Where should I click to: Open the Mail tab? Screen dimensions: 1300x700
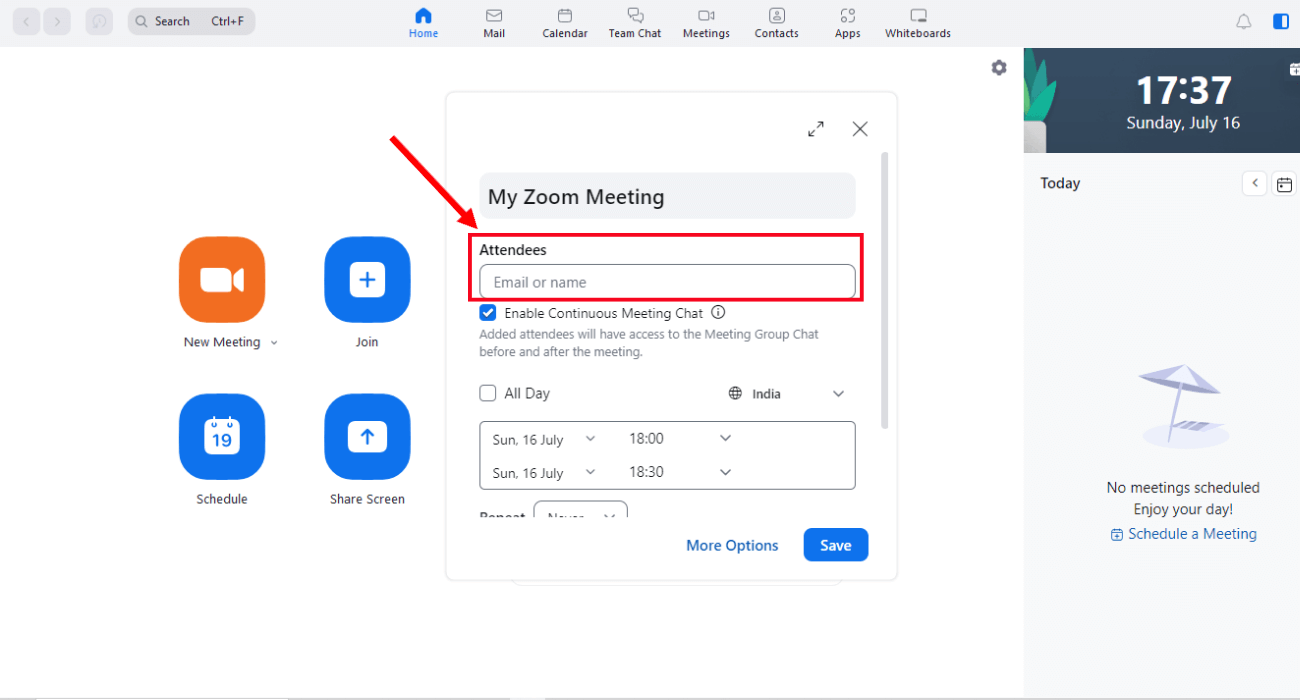[x=494, y=23]
